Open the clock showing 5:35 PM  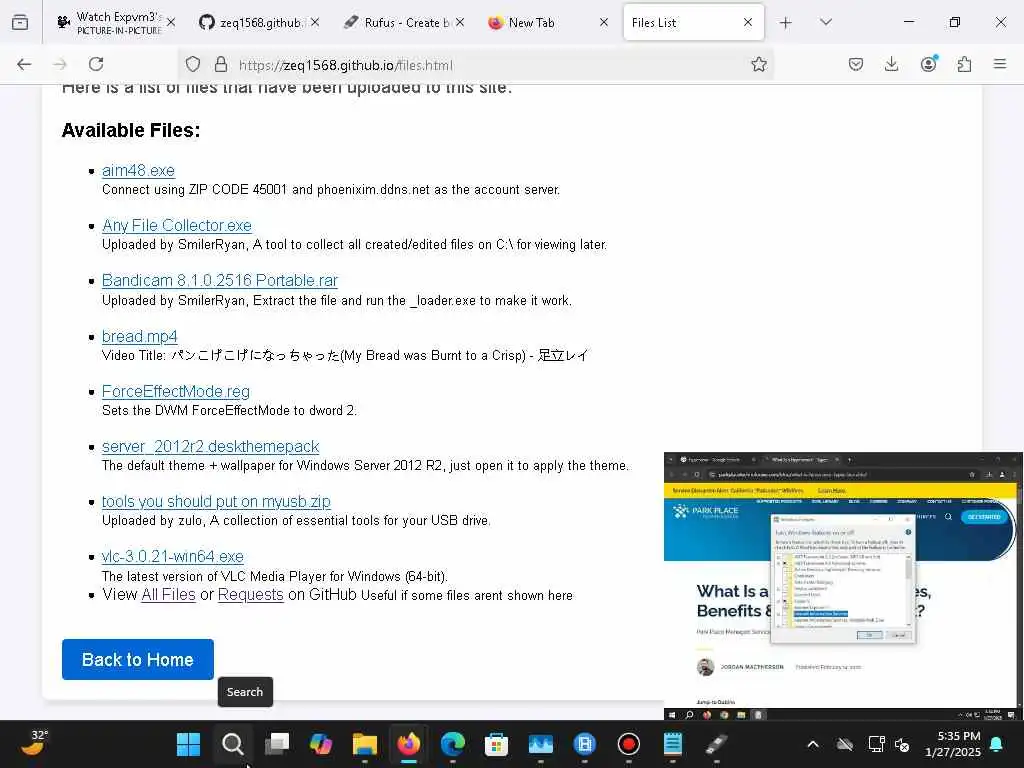tap(953, 744)
